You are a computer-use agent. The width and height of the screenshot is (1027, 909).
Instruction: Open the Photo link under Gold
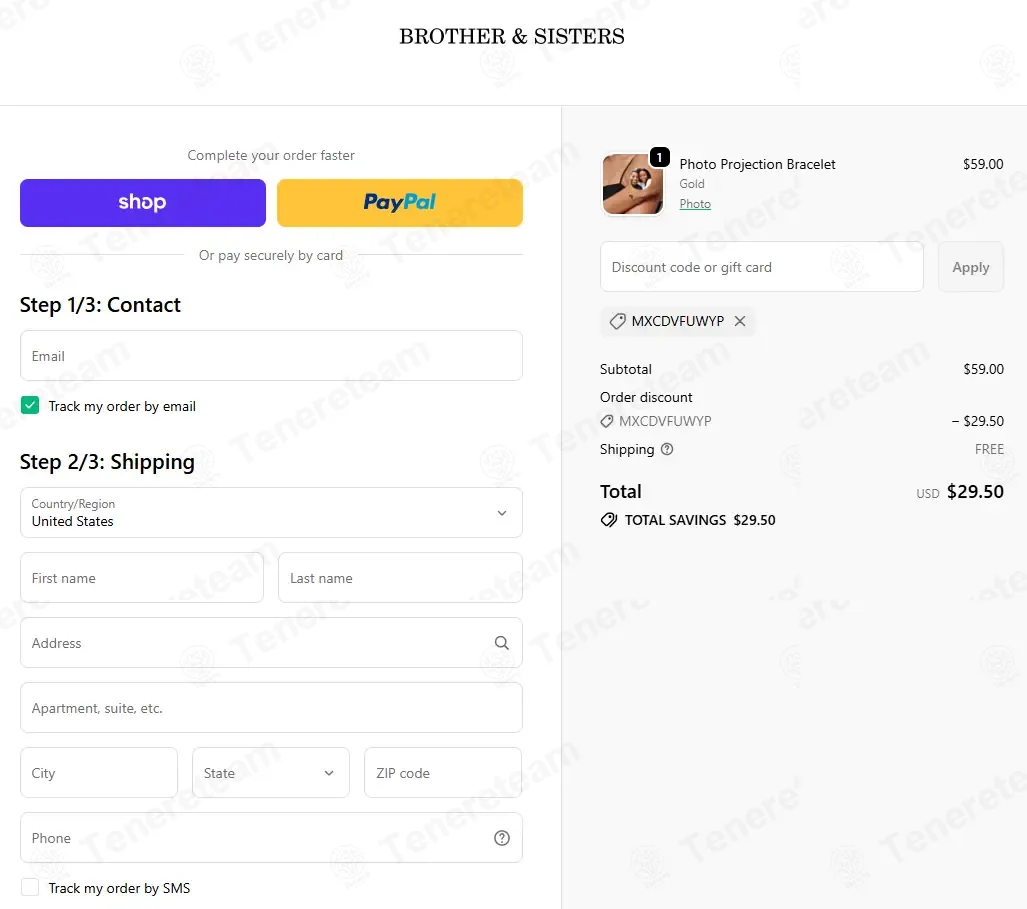(x=695, y=204)
